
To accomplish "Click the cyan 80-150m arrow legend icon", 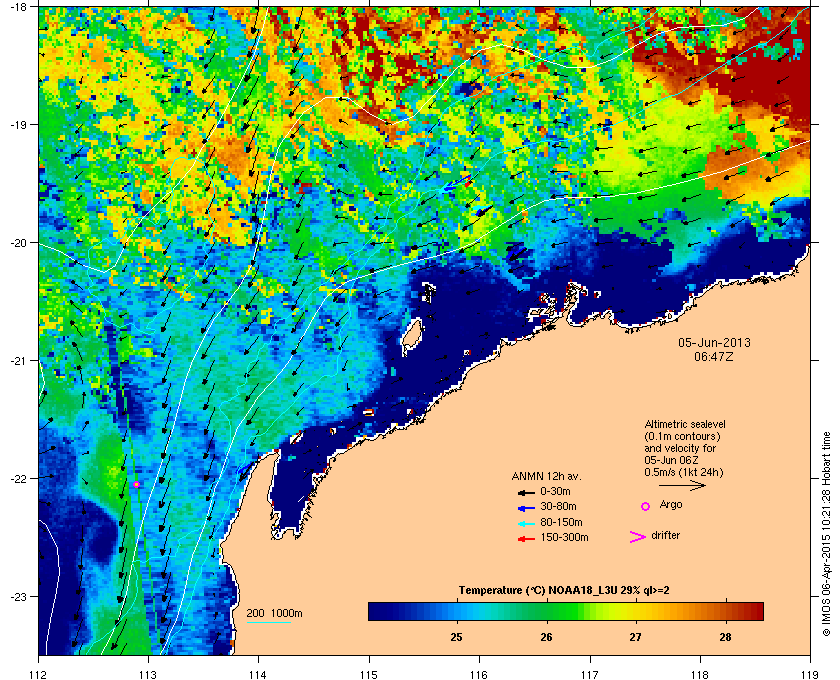I will [x=526, y=523].
